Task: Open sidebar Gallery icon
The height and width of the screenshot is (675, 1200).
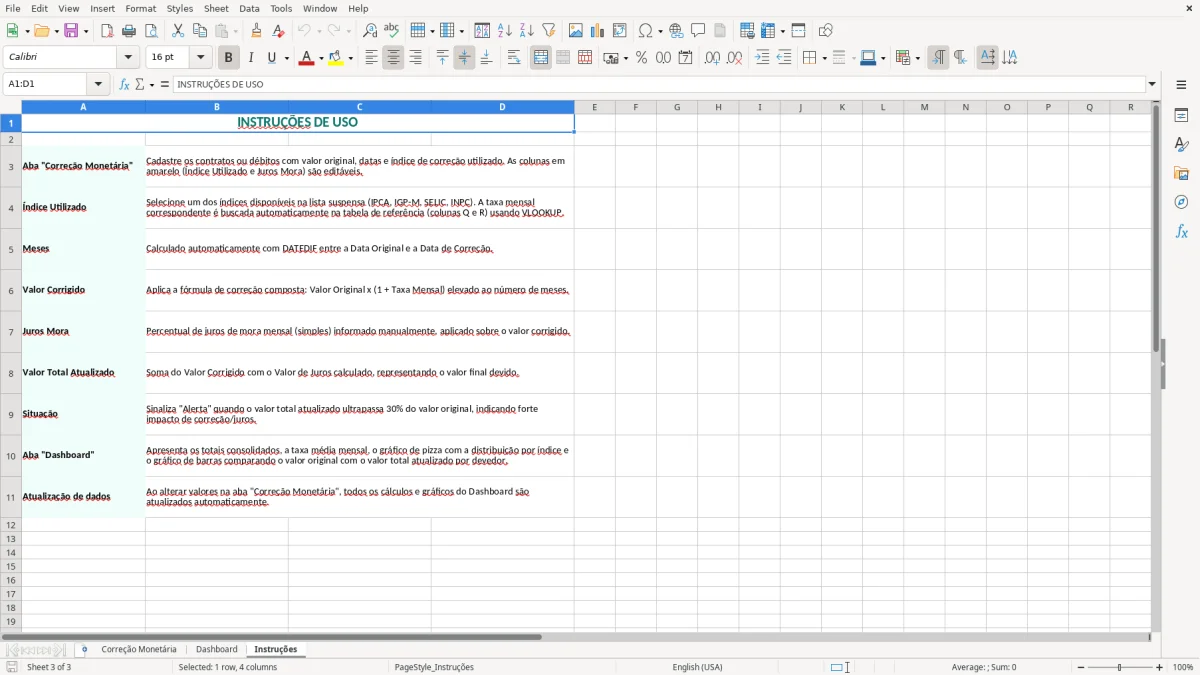Action: (x=1181, y=174)
